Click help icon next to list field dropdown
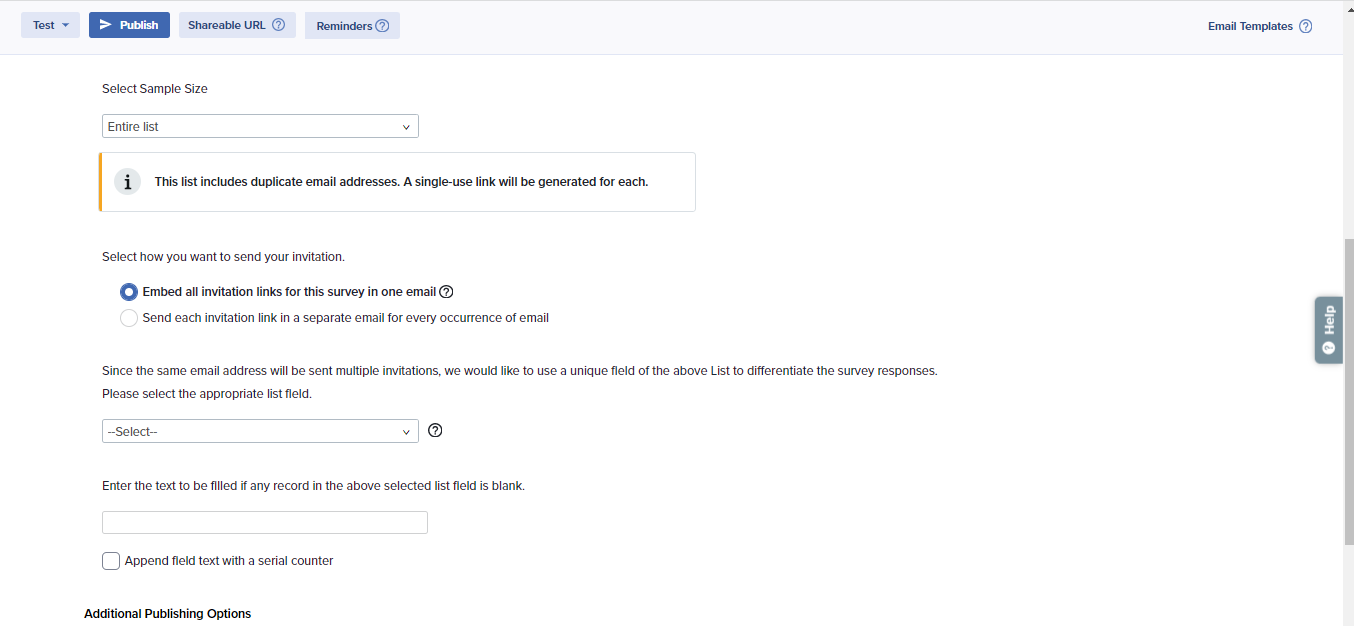The width and height of the screenshot is (1354, 626). tap(435, 431)
